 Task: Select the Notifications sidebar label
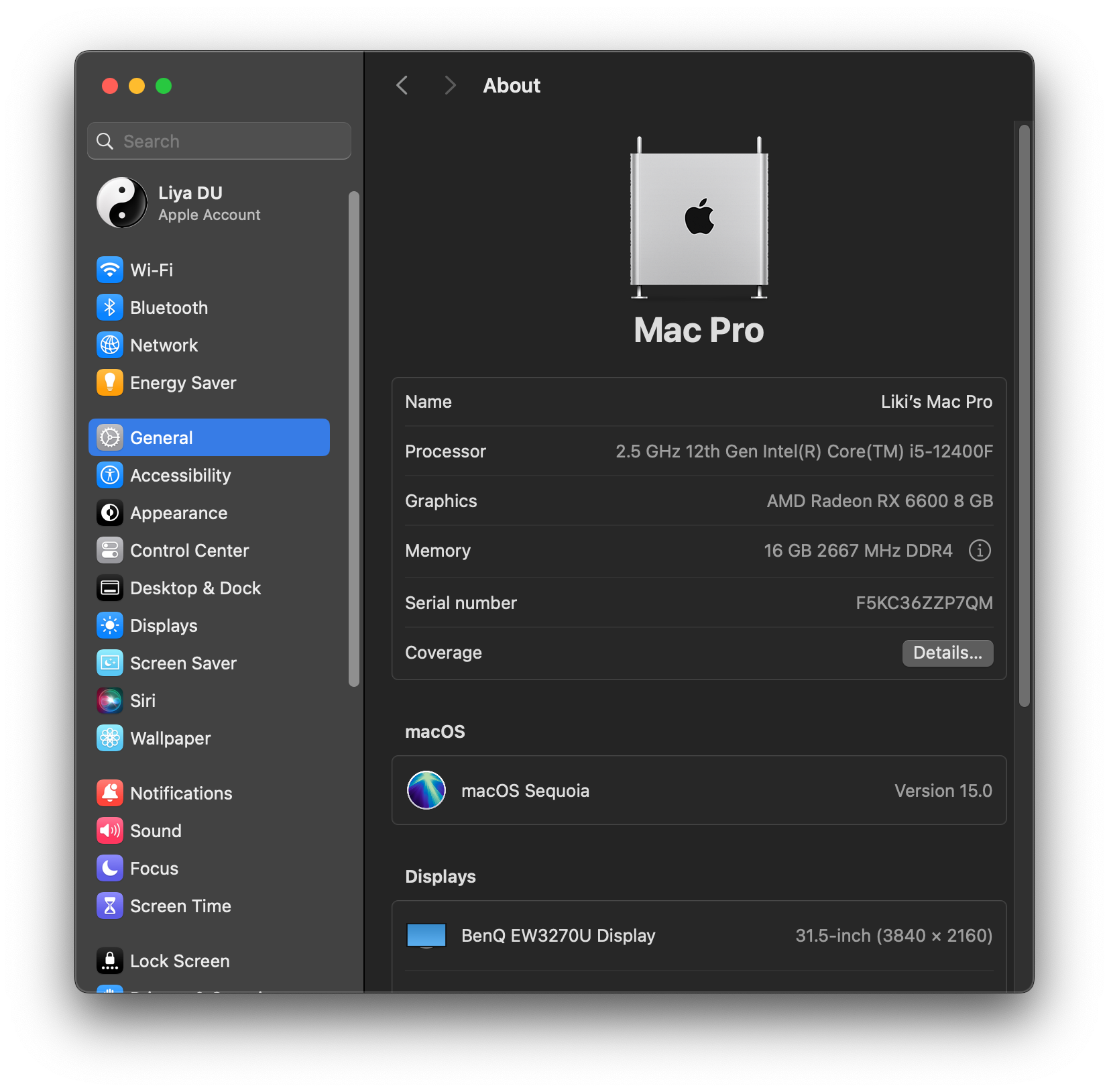pos(181,793)
